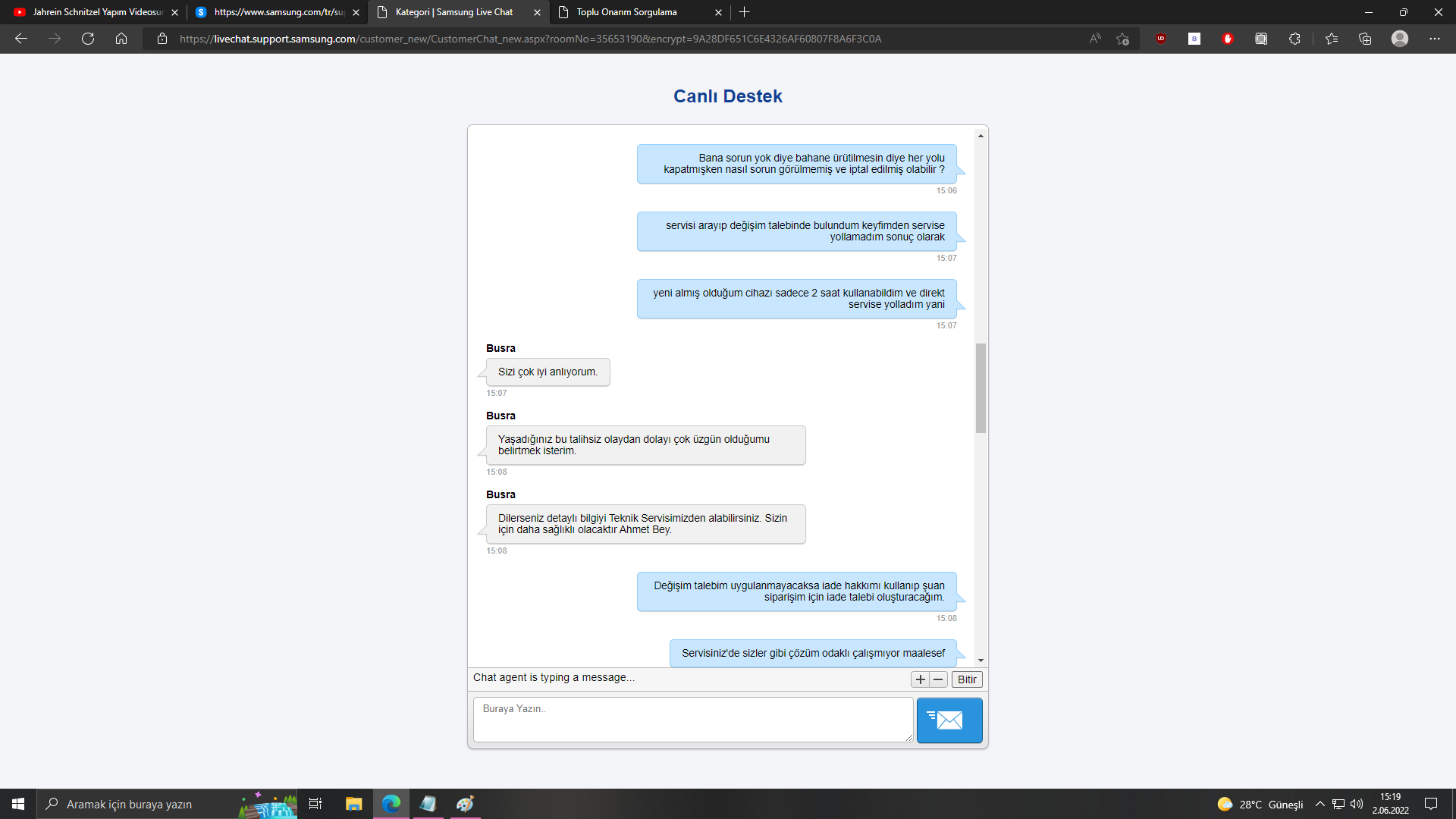Open Edge settings and more menu

(x=1434, y=39)
